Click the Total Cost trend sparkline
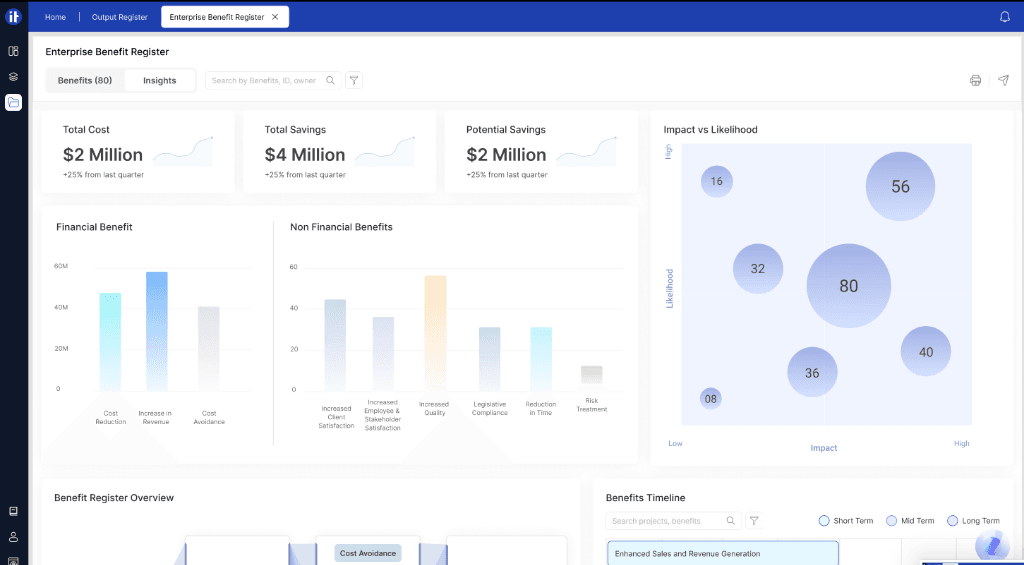1024x565 pixels. (x=183, y=151)
